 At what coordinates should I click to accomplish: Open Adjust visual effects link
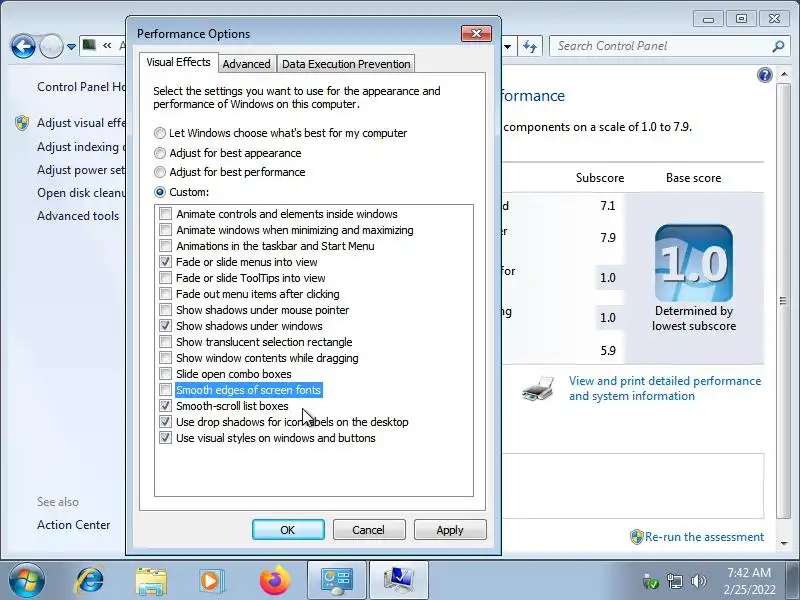tap(81, 123)
